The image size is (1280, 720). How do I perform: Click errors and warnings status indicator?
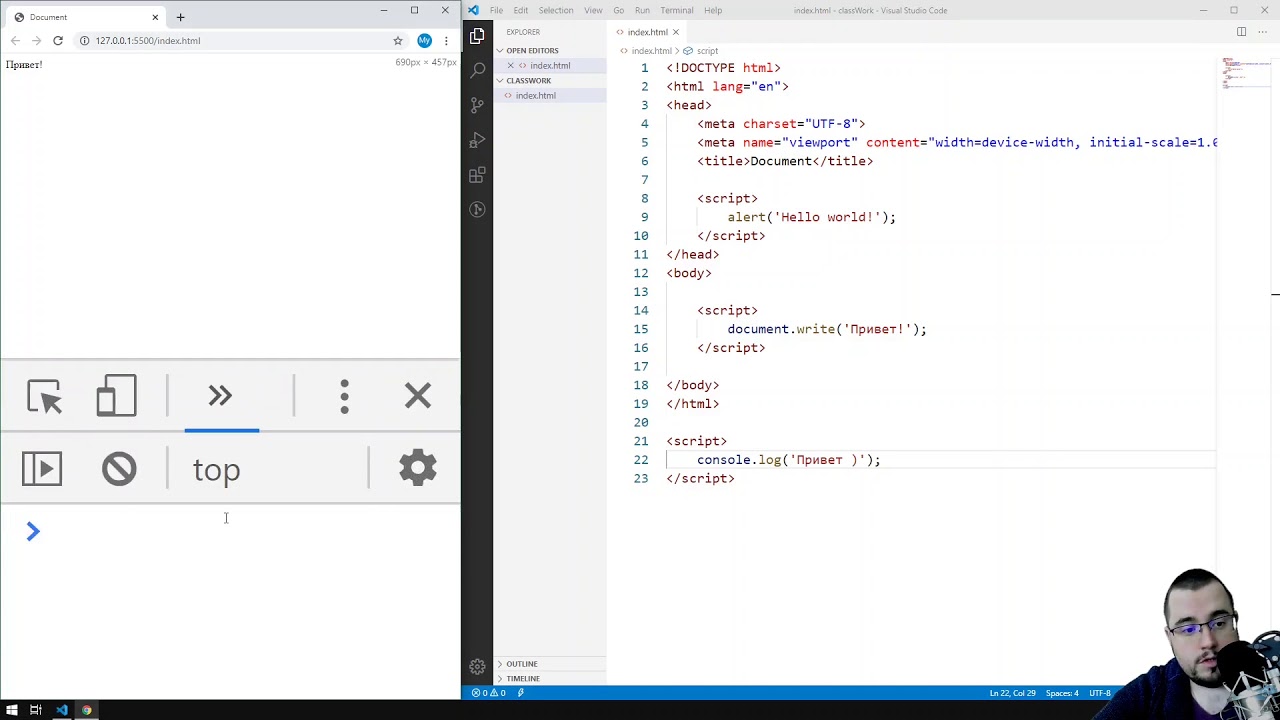pyautogui.click(x=489, y=693)
